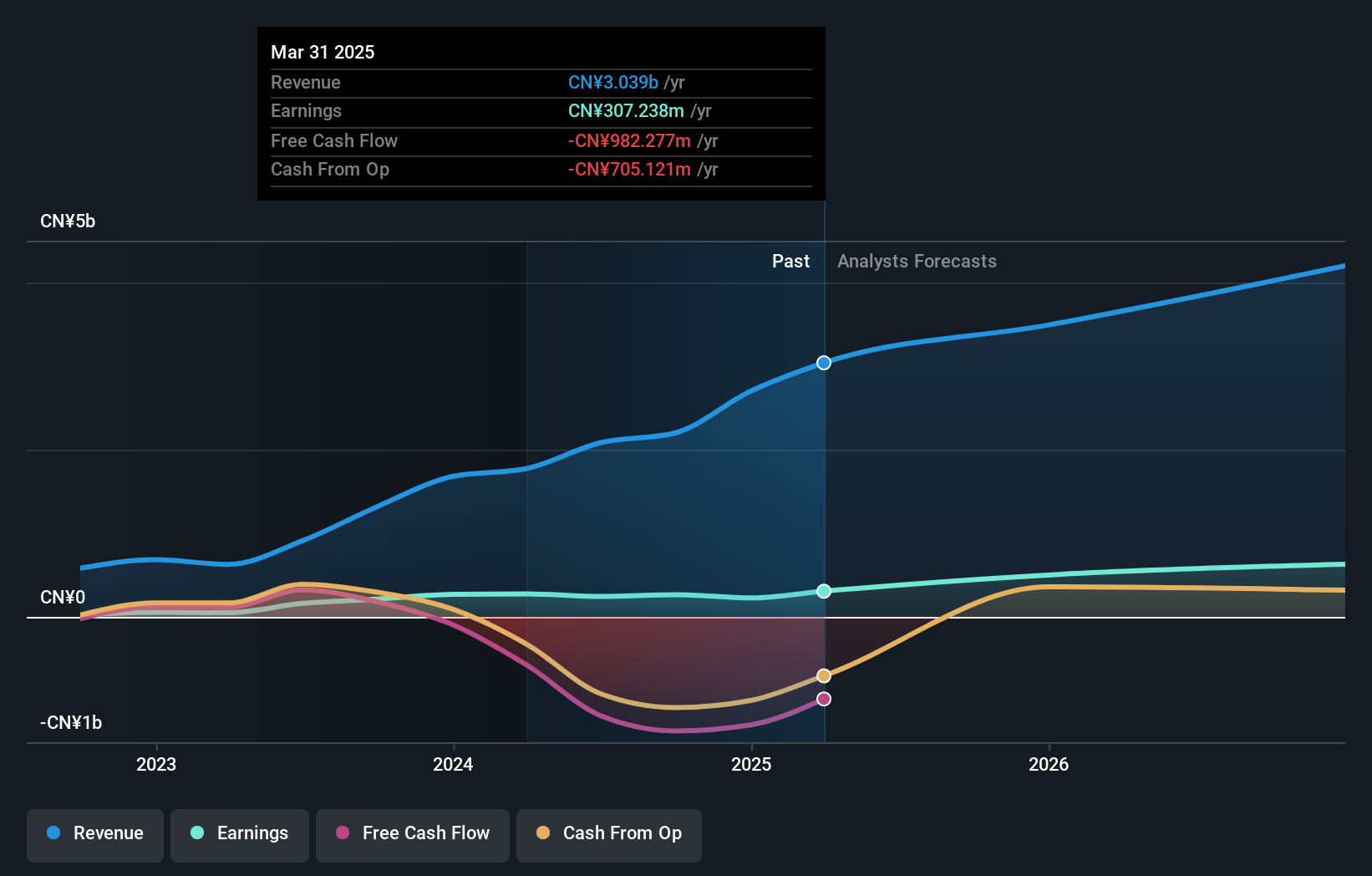Image resolution: width=1372 pixels, height=876 pixels.
Task: Click the Earnings row label in tooltip
Action: [x=306, y=111]
